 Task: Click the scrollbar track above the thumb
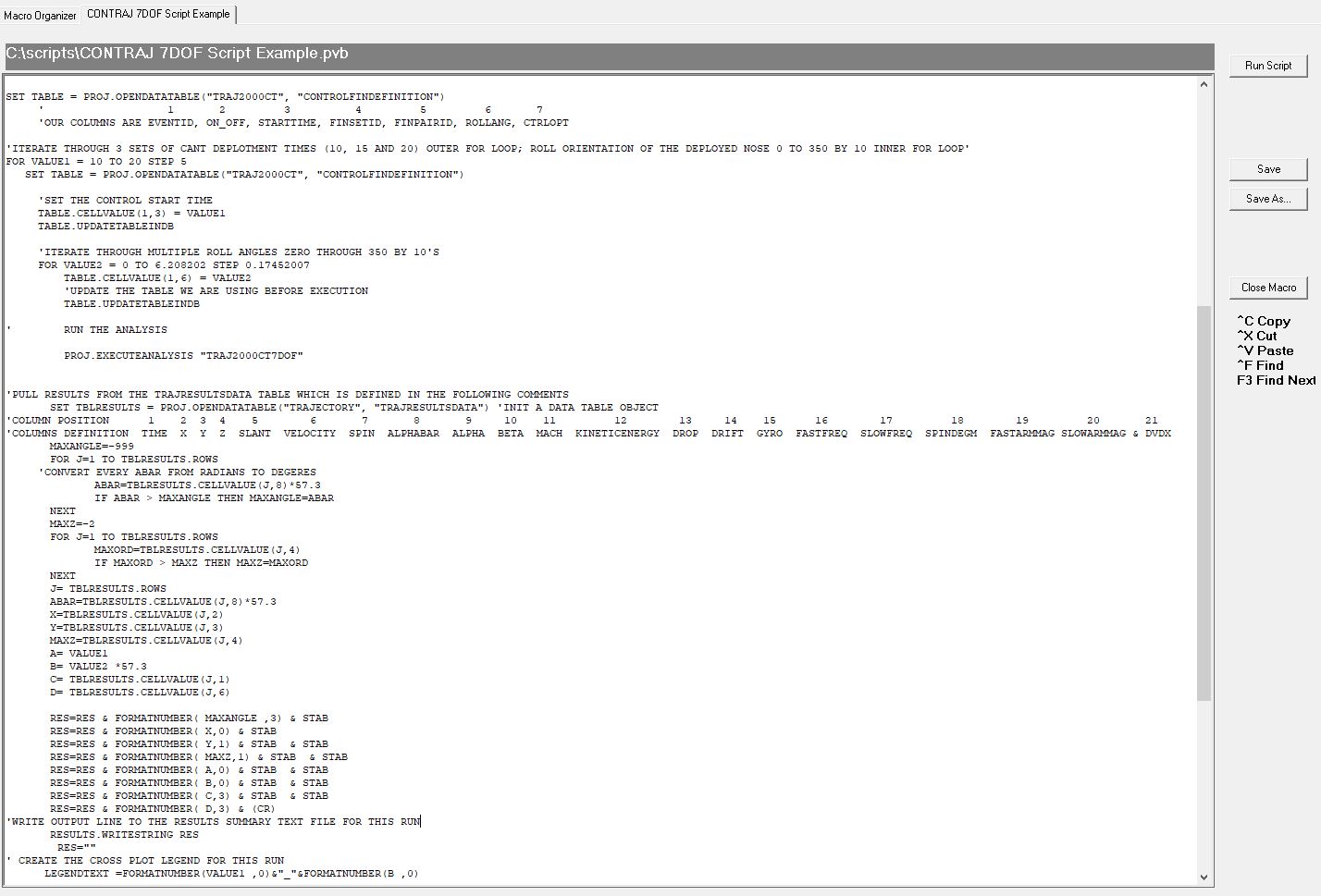point(1204,194)
